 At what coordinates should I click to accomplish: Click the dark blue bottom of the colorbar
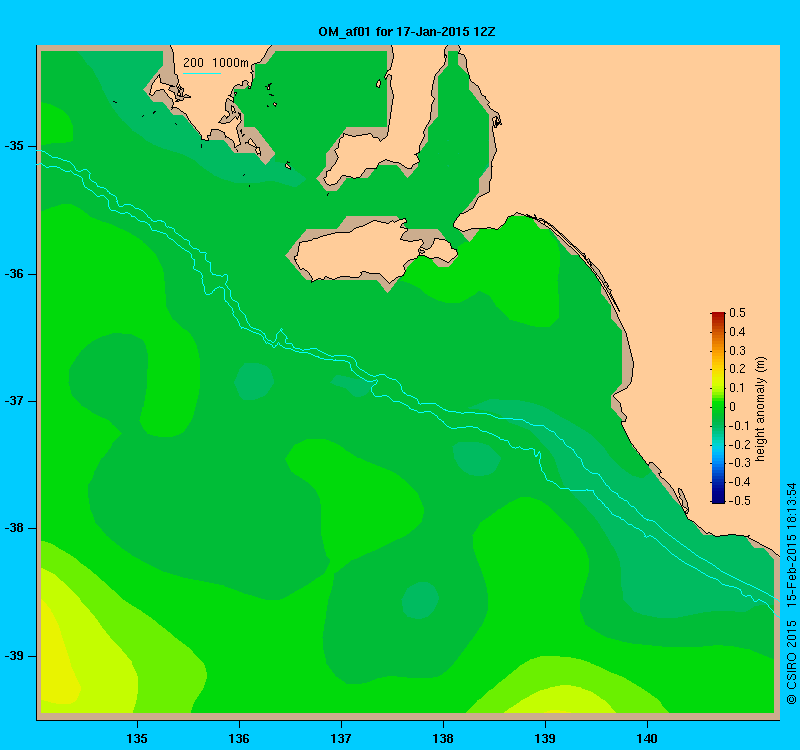(x=718, y=498)
